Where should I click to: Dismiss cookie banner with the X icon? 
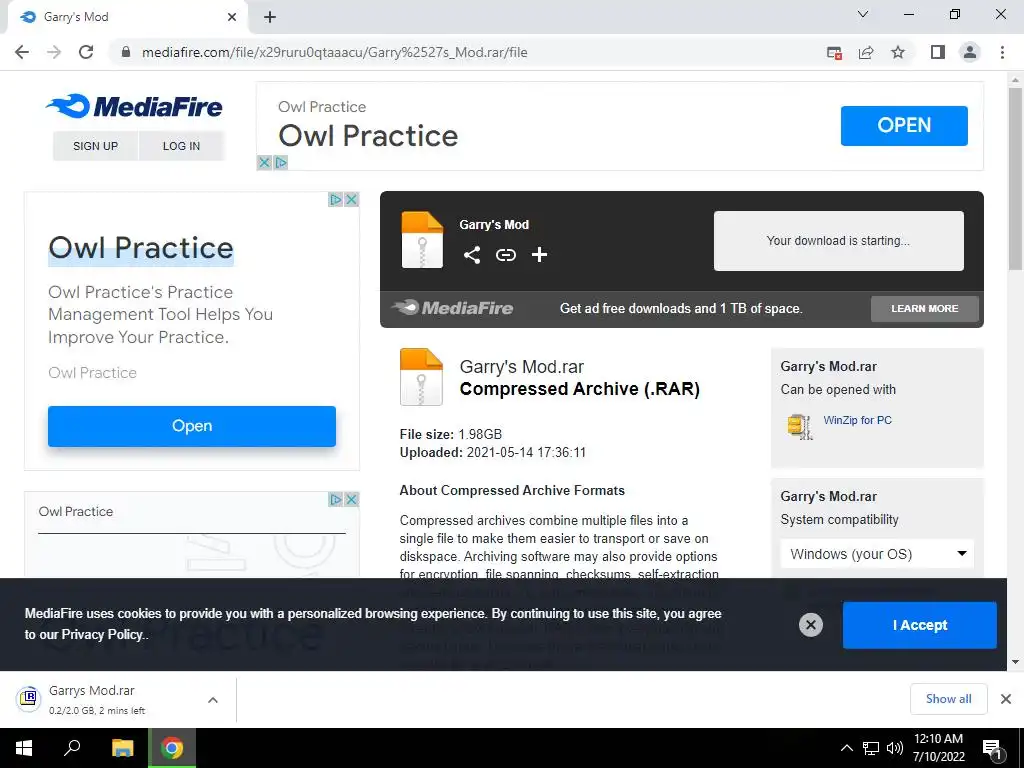810,625
